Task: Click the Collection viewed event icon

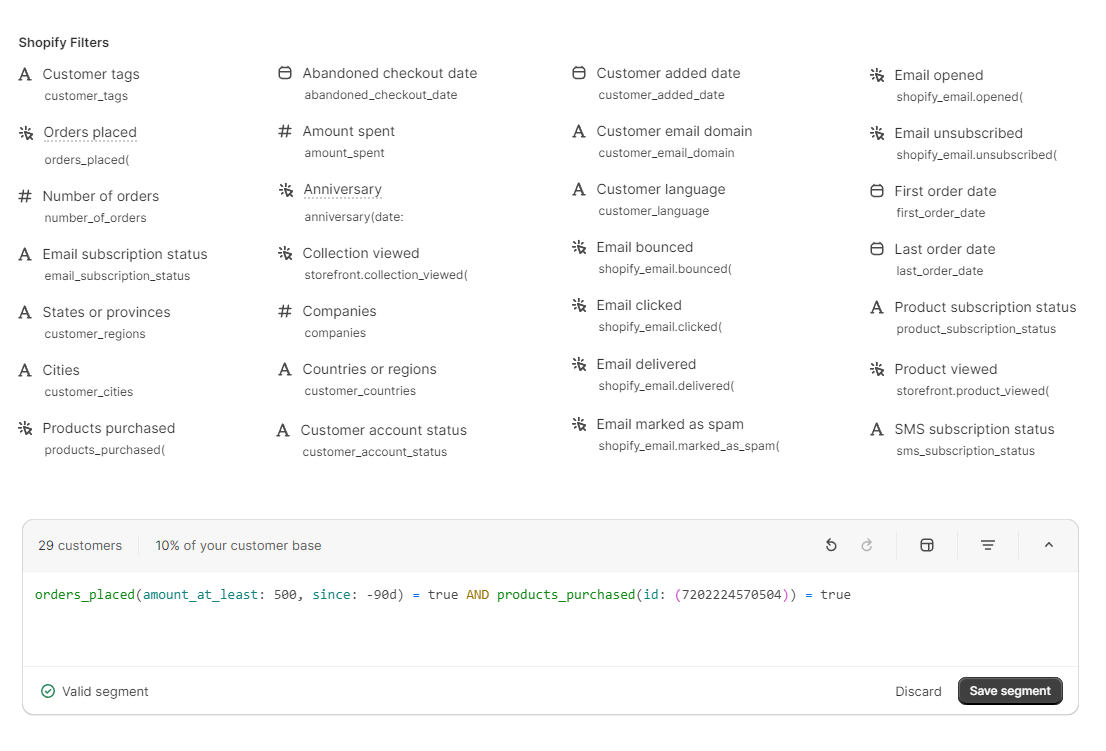Action: [285, 253]
